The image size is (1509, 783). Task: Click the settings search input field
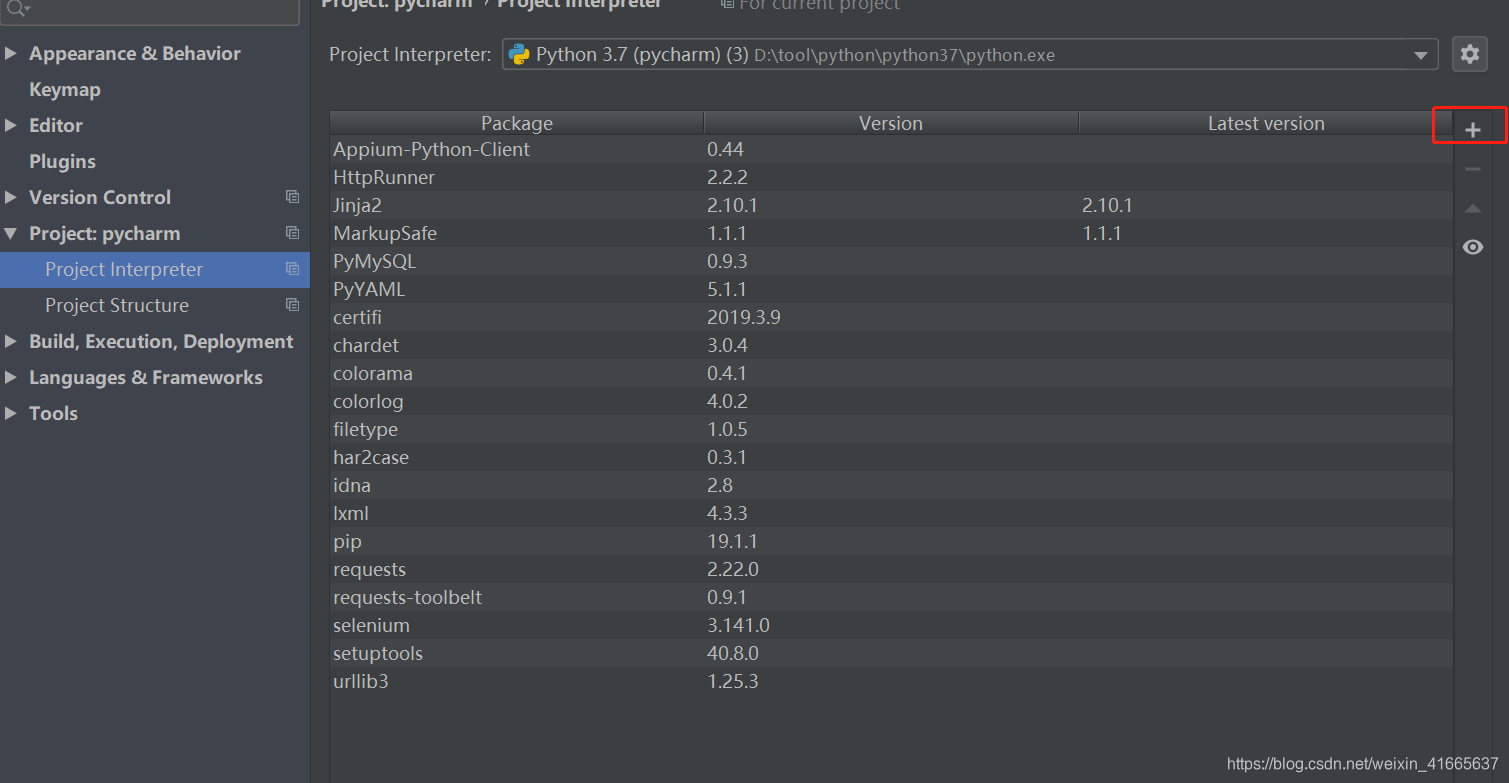coord(150,11)
